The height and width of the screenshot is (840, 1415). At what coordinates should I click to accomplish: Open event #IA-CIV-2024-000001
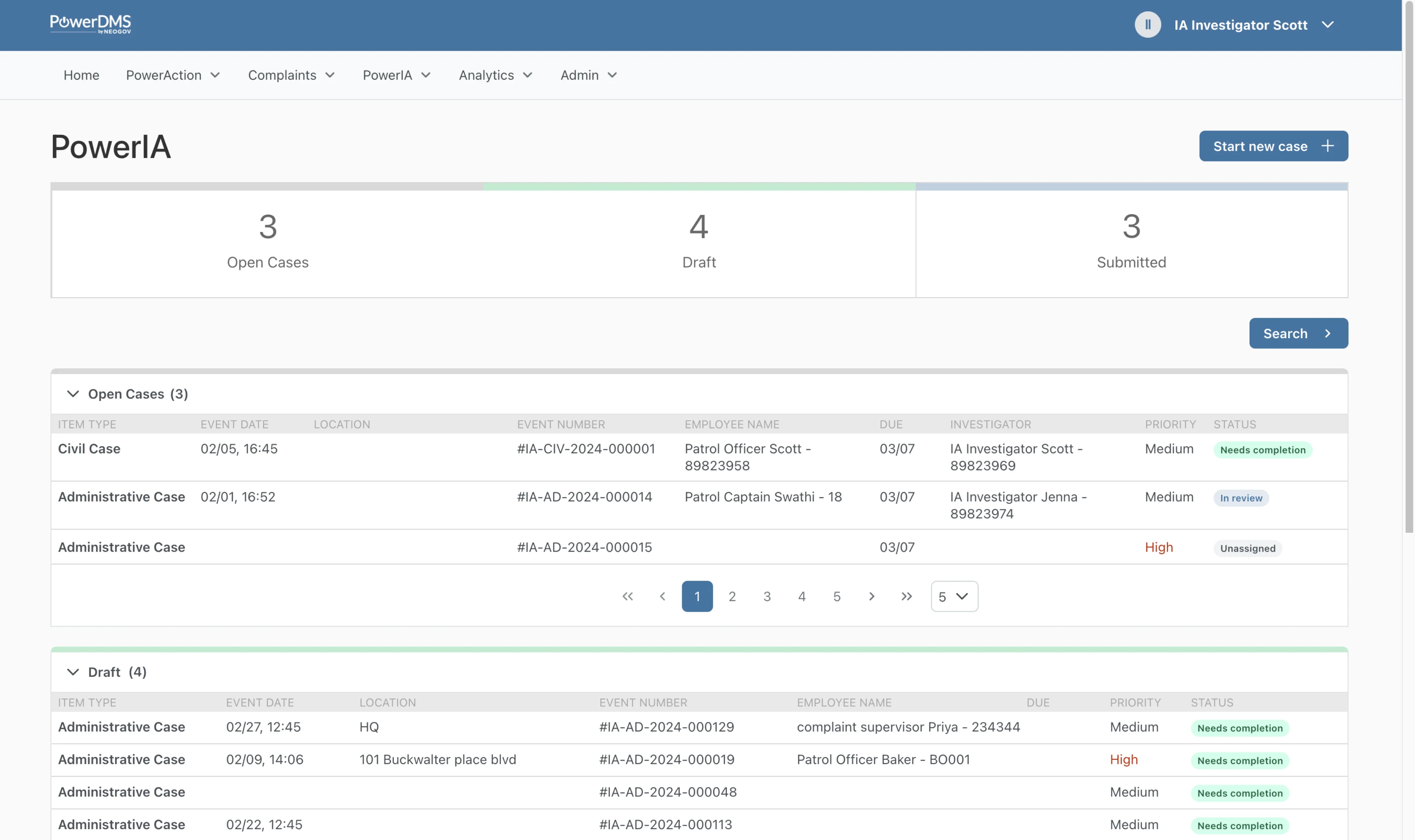pyautogui.click(x=586, y=448)
